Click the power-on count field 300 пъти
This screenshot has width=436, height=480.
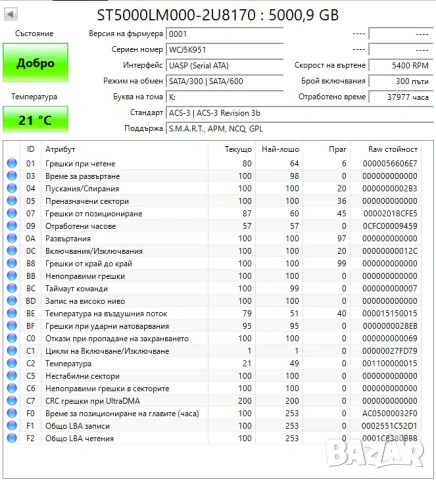401,81
